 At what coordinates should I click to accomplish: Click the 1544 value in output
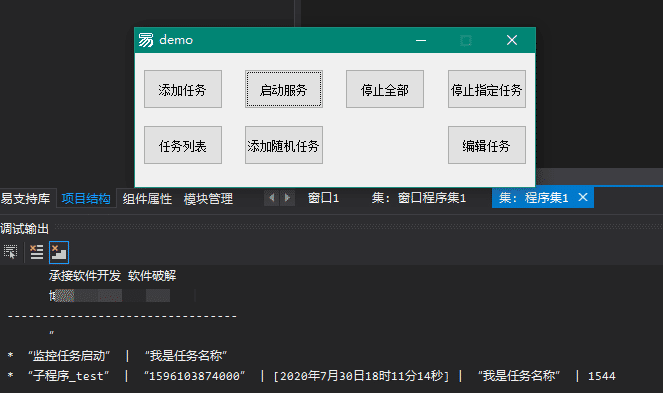[602, 376]
